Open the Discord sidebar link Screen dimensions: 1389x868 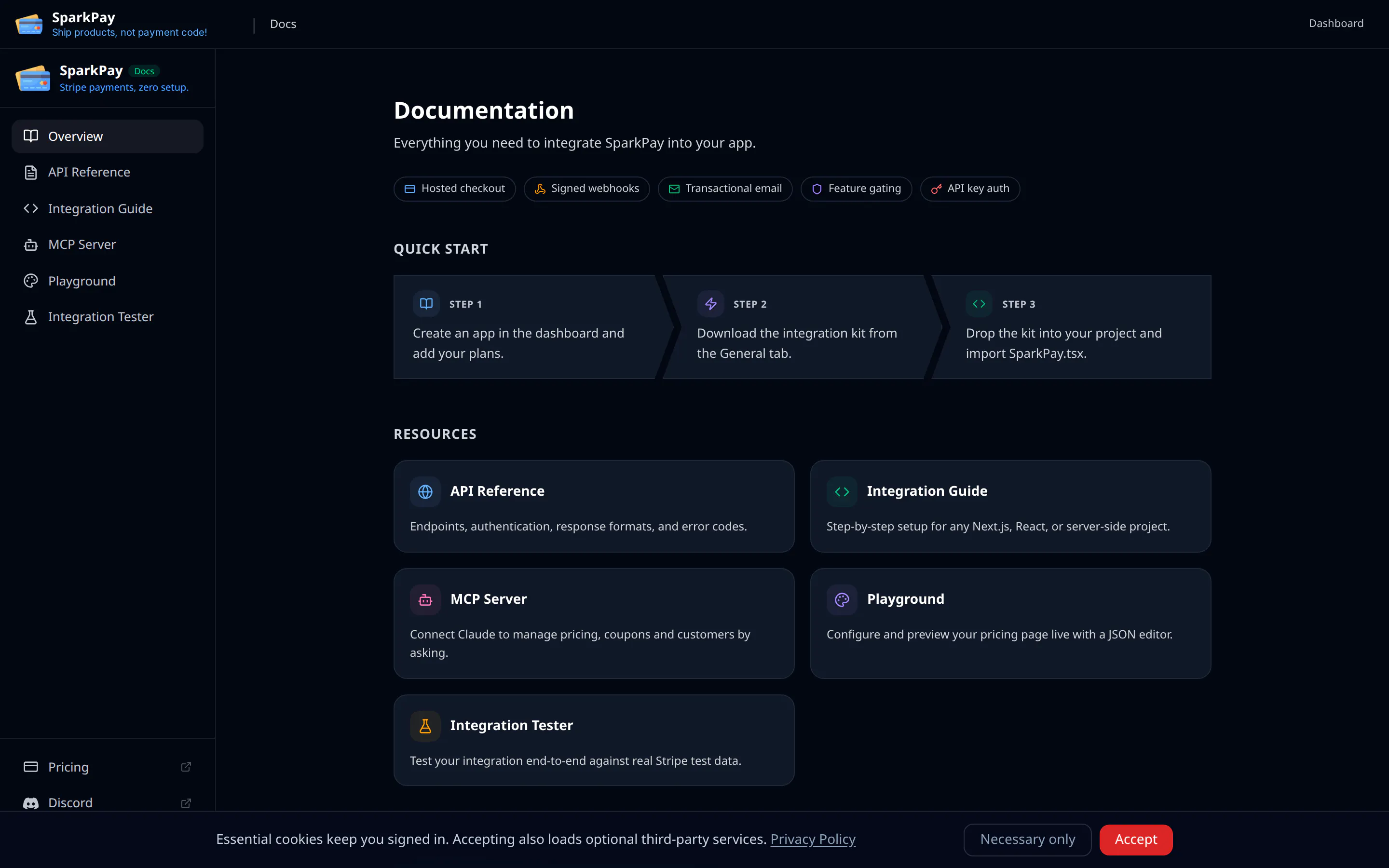pyautogui.click(x=108, y=803)
